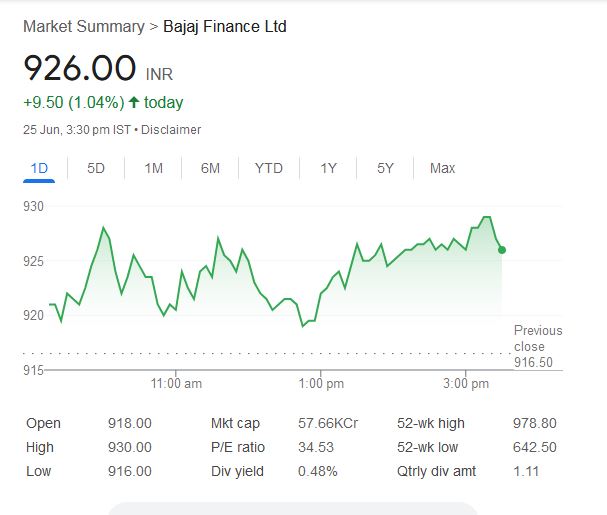Click the Market Summary breadcrumb link
The width and height of the screenshot is (607, 515).
tap(83, 26)
